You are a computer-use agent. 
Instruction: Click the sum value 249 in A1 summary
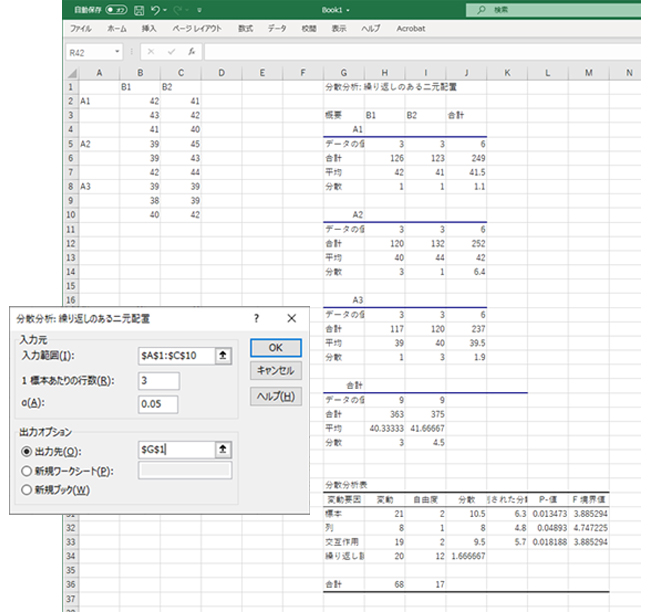(x=466, y=158)
